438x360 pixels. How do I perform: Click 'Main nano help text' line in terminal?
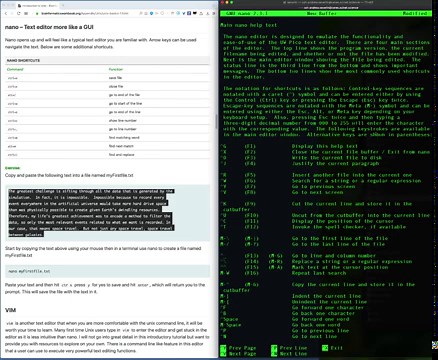(x=248, y=25)
